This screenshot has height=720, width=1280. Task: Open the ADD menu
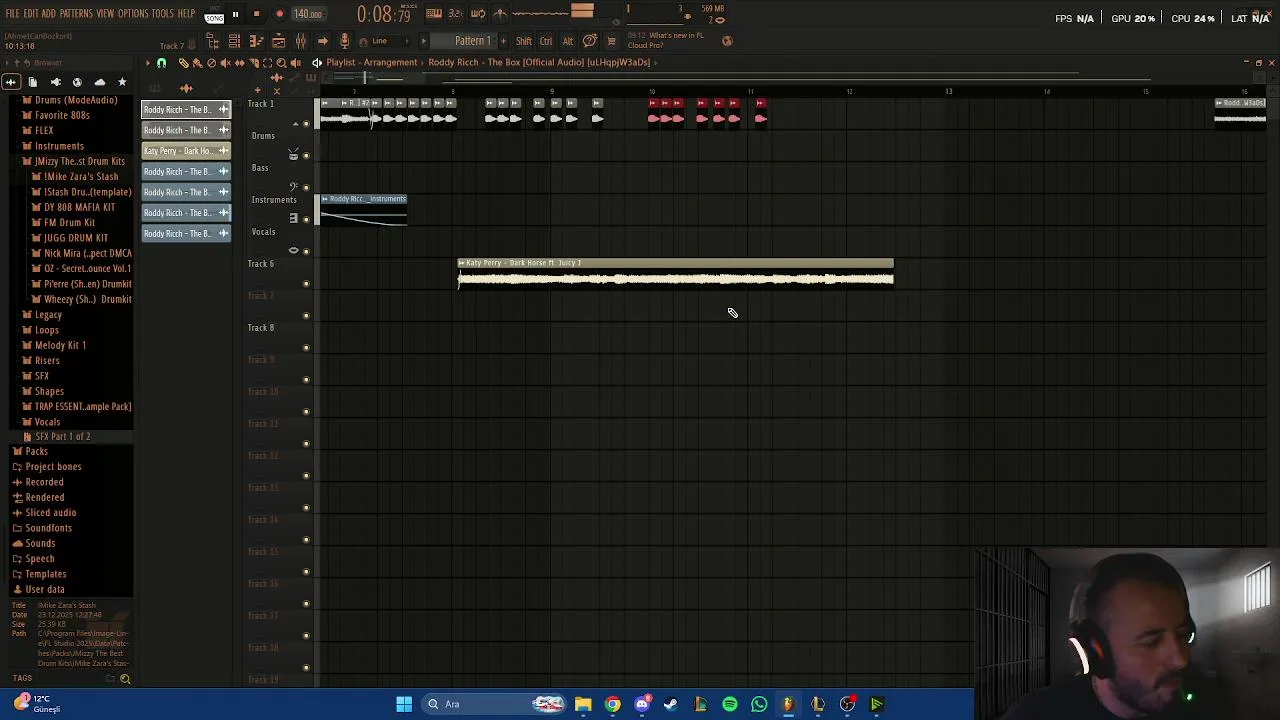point(48,14)
